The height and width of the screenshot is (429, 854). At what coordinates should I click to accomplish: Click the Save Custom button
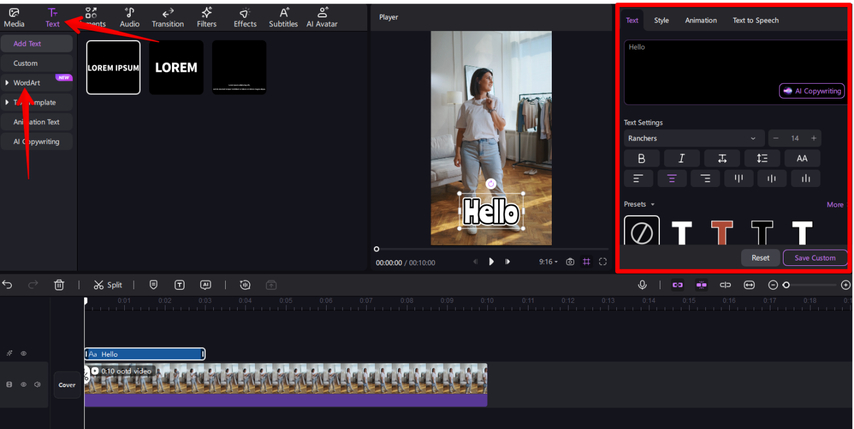(x=815, y=257)
